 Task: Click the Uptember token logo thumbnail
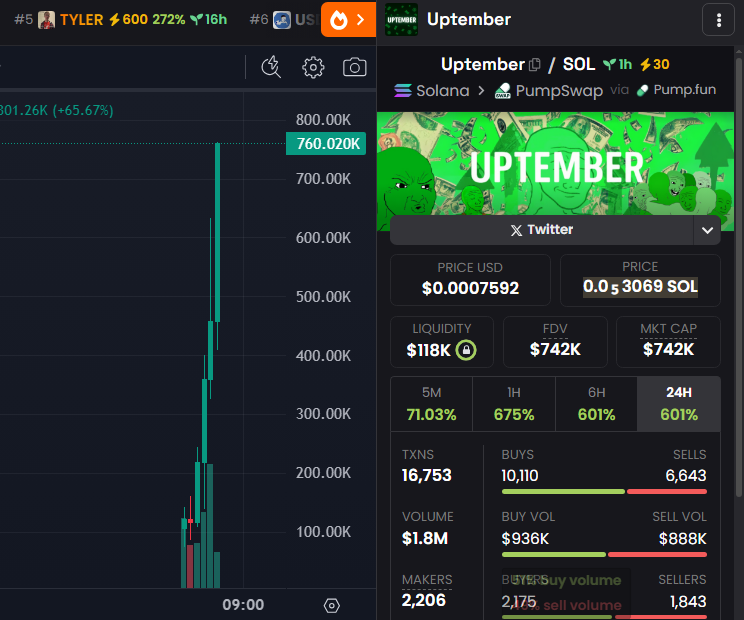pos(401,19)
